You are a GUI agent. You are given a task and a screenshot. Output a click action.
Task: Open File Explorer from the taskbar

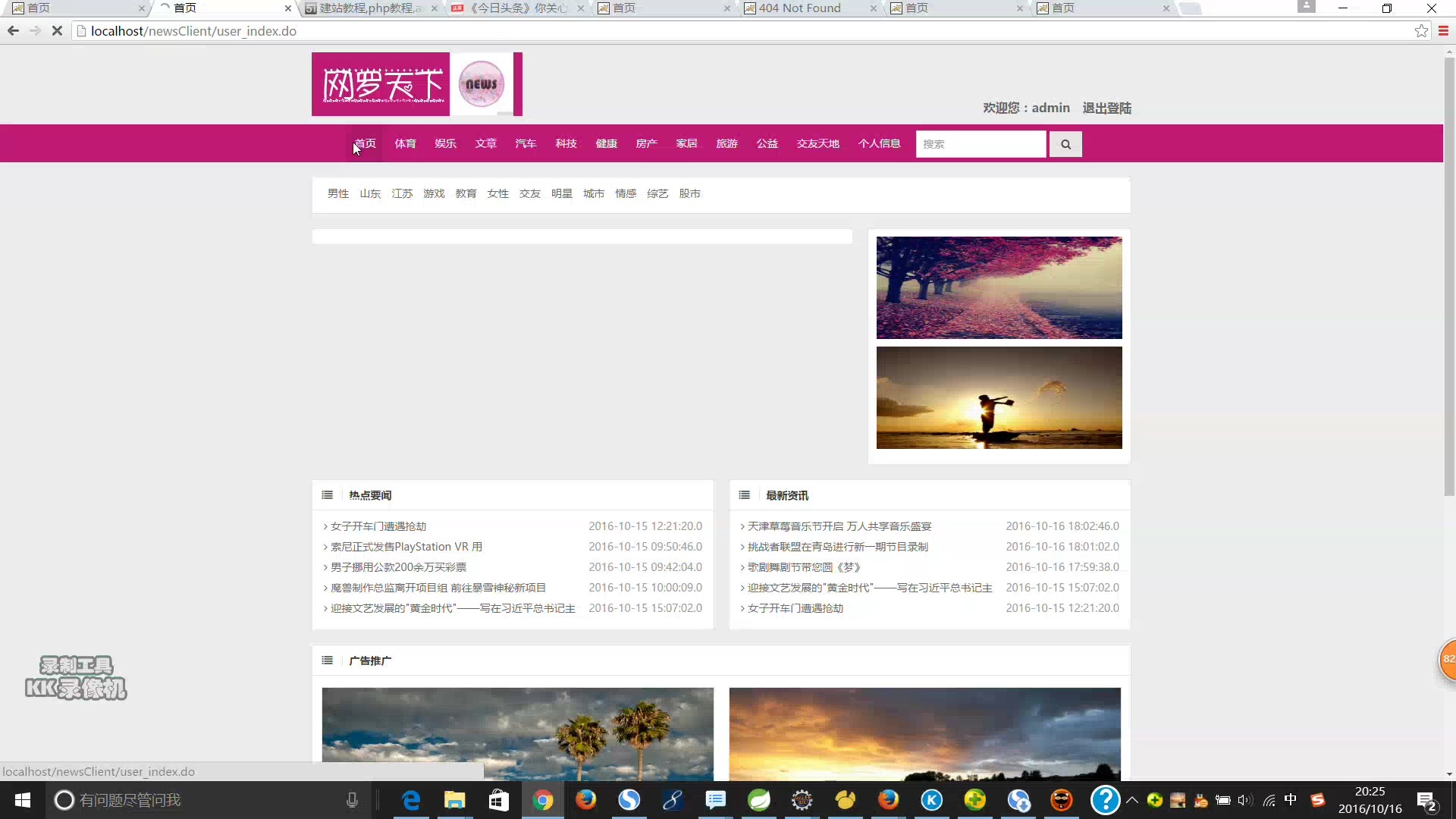(x=454, y=800)
